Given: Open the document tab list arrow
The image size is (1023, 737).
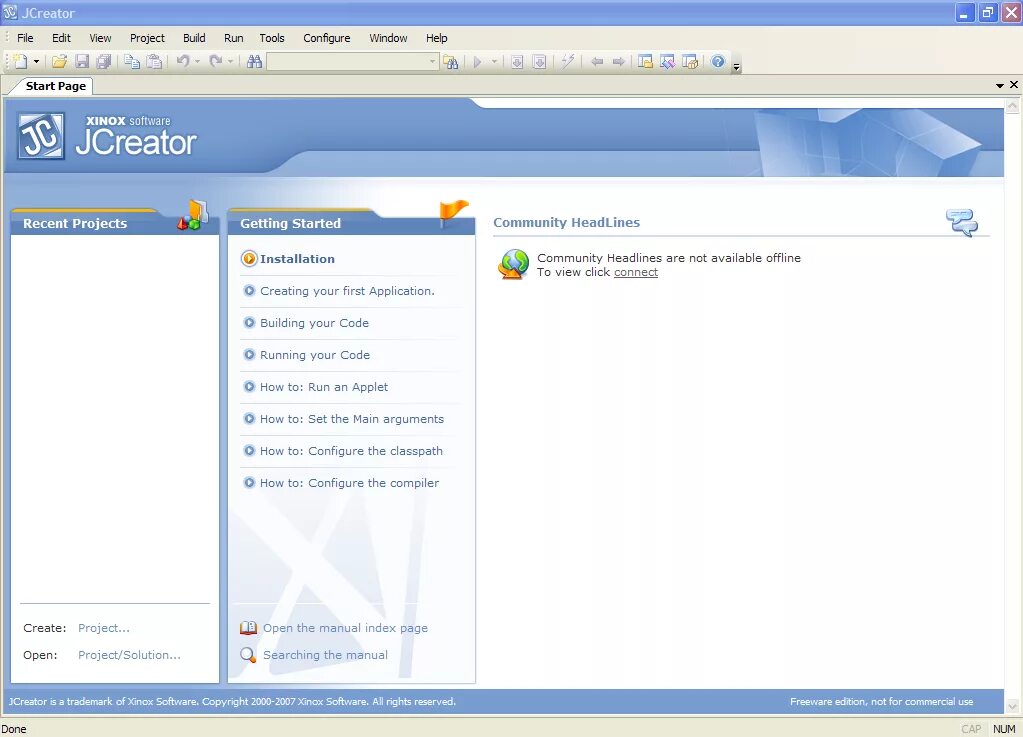Looking at the screenshot, I should (1000, 85).
